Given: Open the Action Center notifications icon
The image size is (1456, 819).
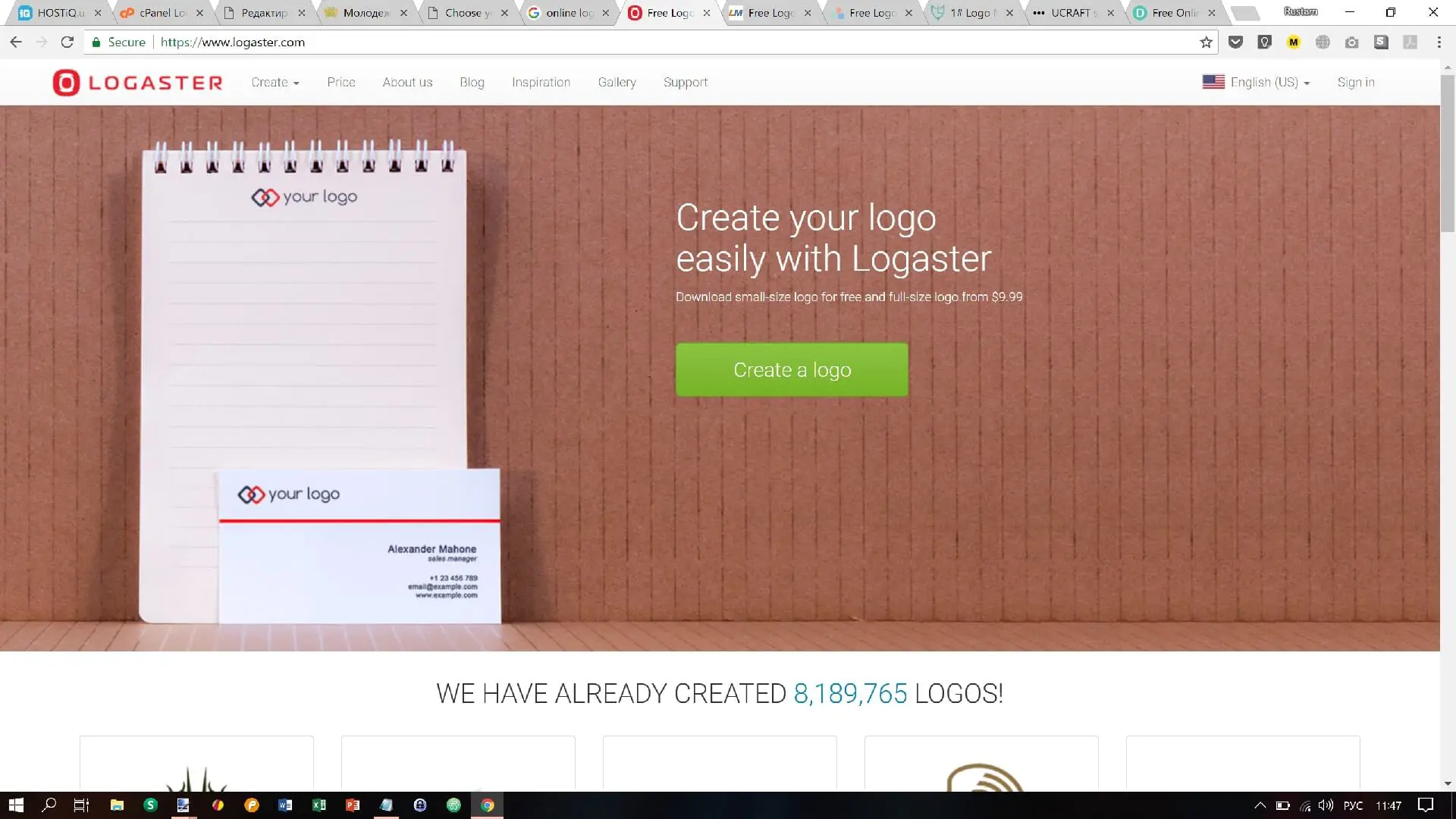Looking at the screenshot, I should (1426, 805).
